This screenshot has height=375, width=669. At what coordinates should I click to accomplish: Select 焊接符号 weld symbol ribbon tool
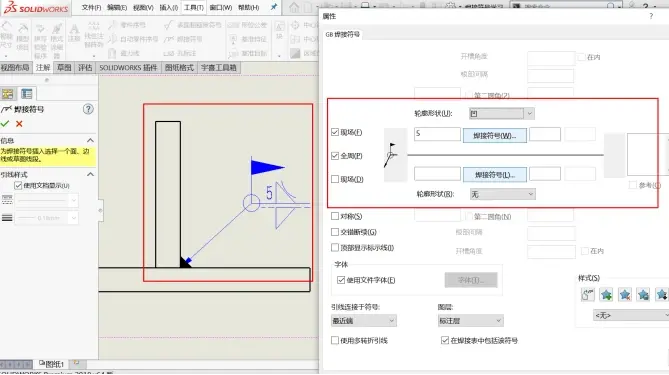[x=183, y=39]
